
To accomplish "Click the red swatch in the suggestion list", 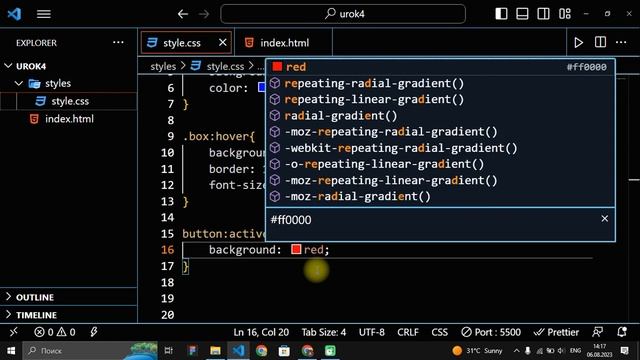I will tap(278, 67).
